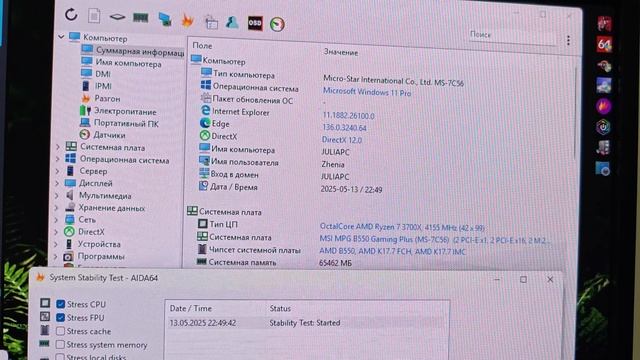Maximize the System Stability Test window

coord(523,279)
